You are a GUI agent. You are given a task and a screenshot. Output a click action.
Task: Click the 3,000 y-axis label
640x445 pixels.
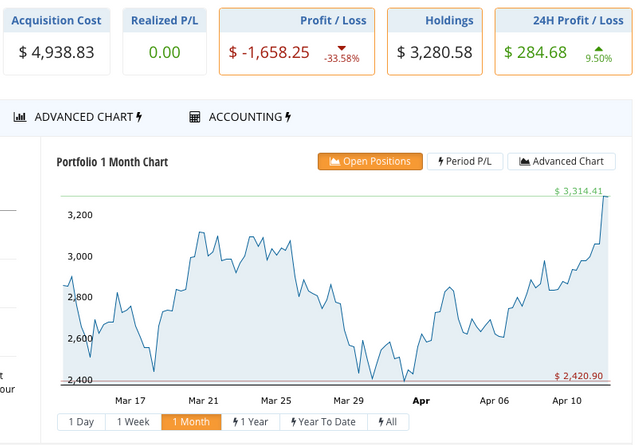80,256
